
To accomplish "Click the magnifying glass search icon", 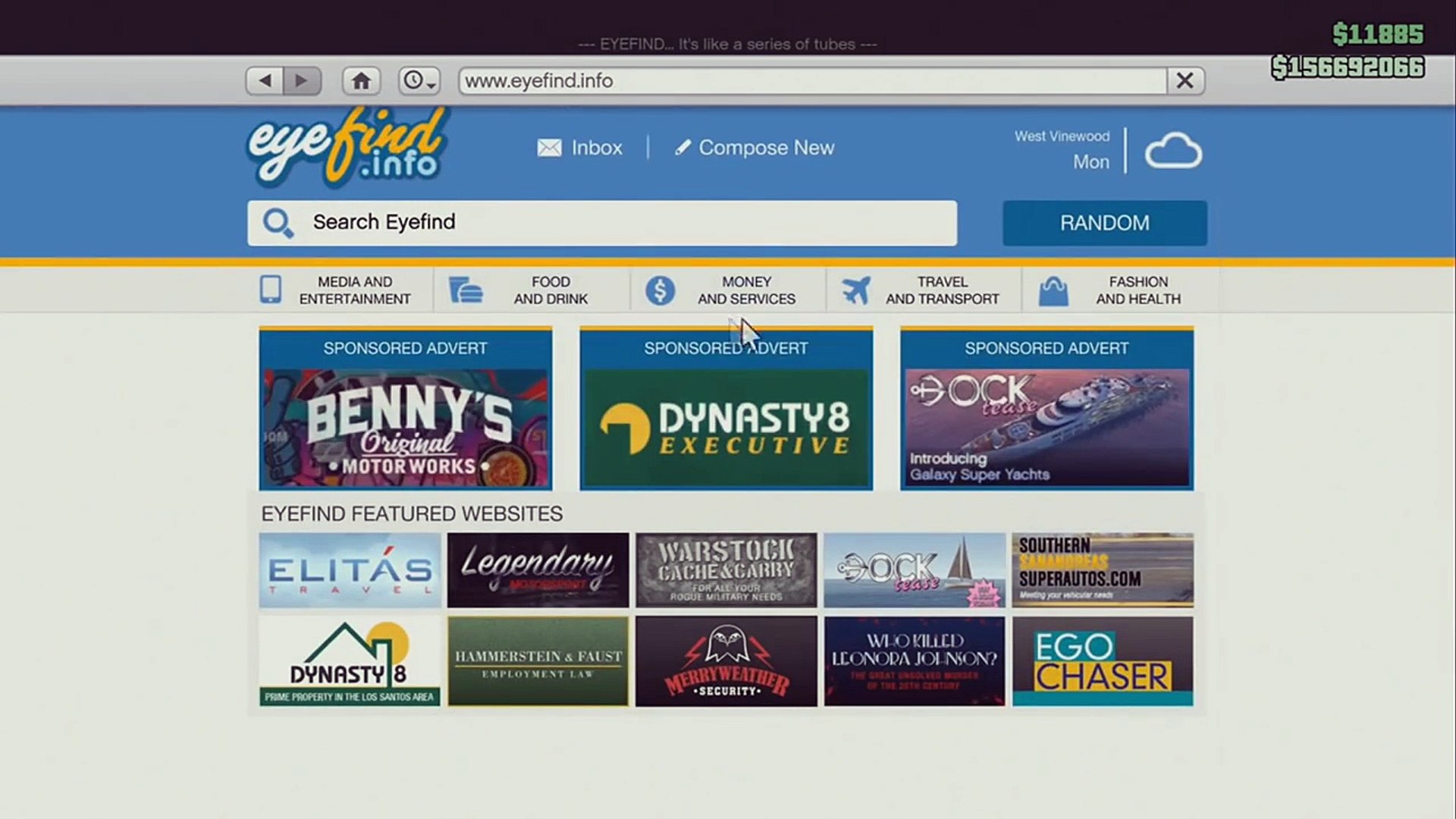I will point(278,223).
